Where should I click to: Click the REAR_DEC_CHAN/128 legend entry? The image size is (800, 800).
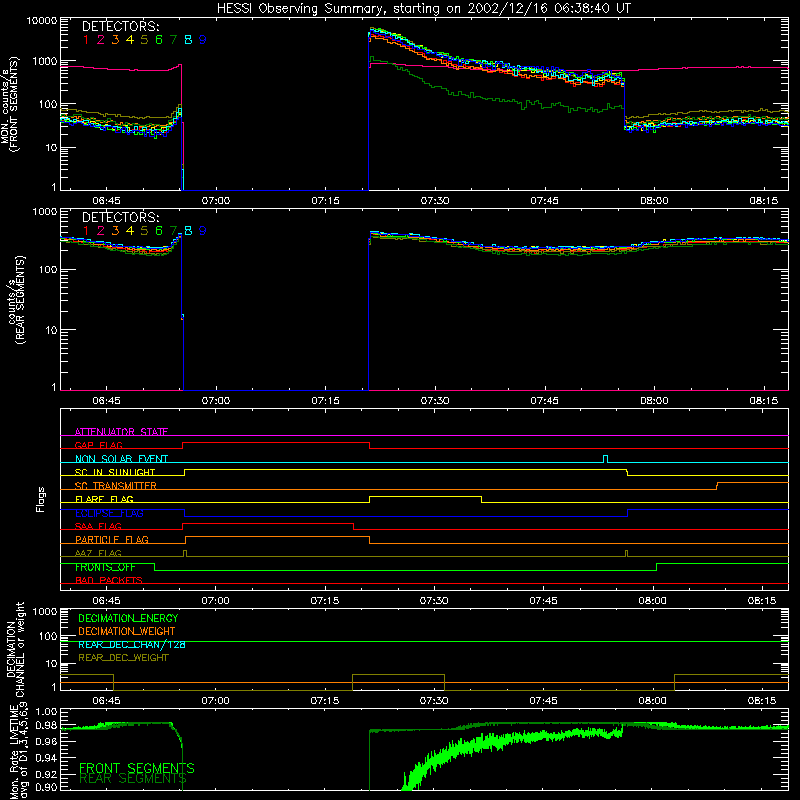[132, 644]
